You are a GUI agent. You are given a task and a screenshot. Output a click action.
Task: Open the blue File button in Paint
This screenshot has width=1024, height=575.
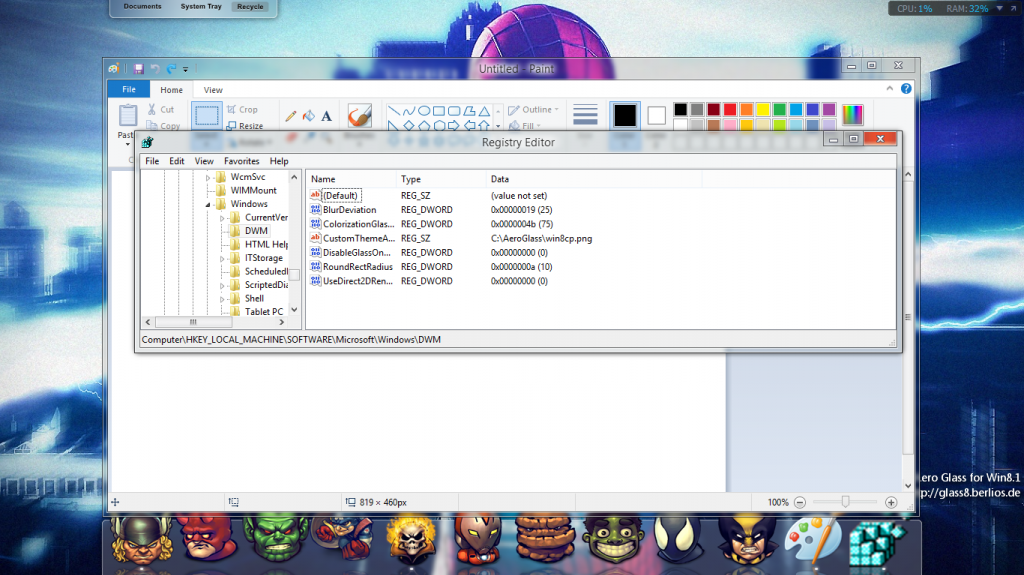pyautogui.click(x=128, y=90)
